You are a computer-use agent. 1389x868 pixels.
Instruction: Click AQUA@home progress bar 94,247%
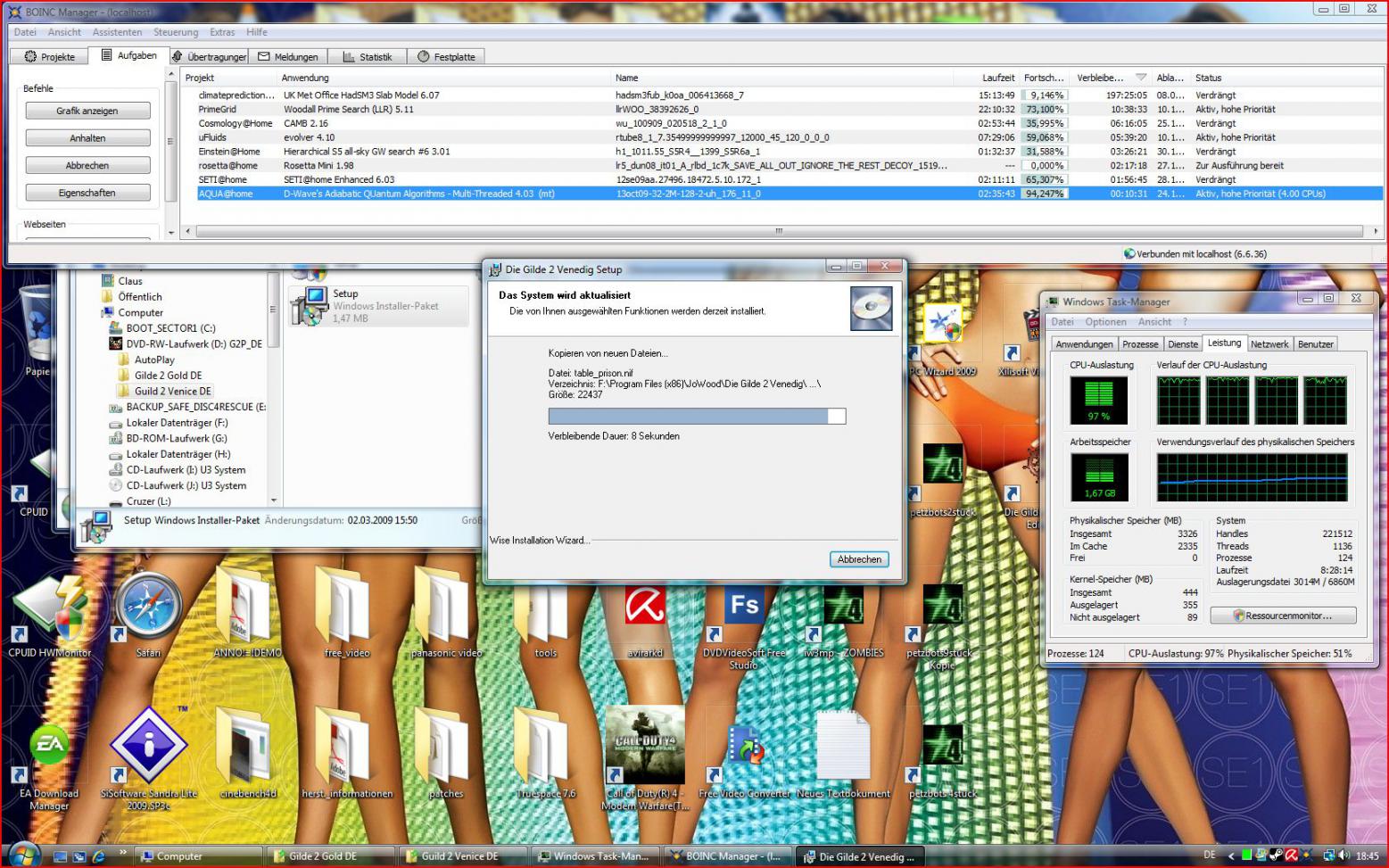(1045, 194)
